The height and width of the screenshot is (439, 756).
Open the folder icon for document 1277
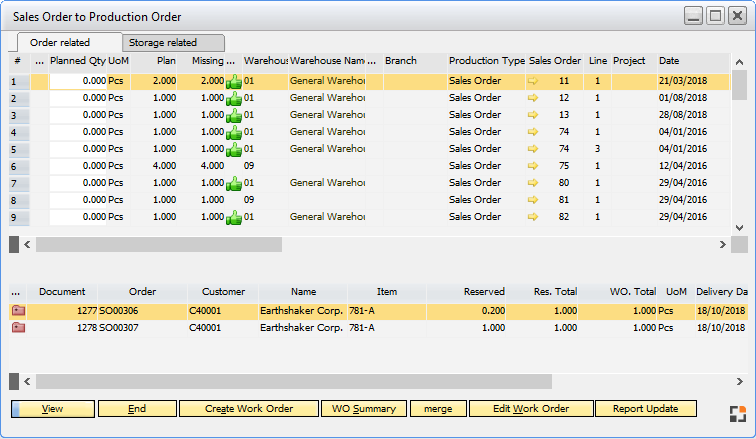[18, 311]
